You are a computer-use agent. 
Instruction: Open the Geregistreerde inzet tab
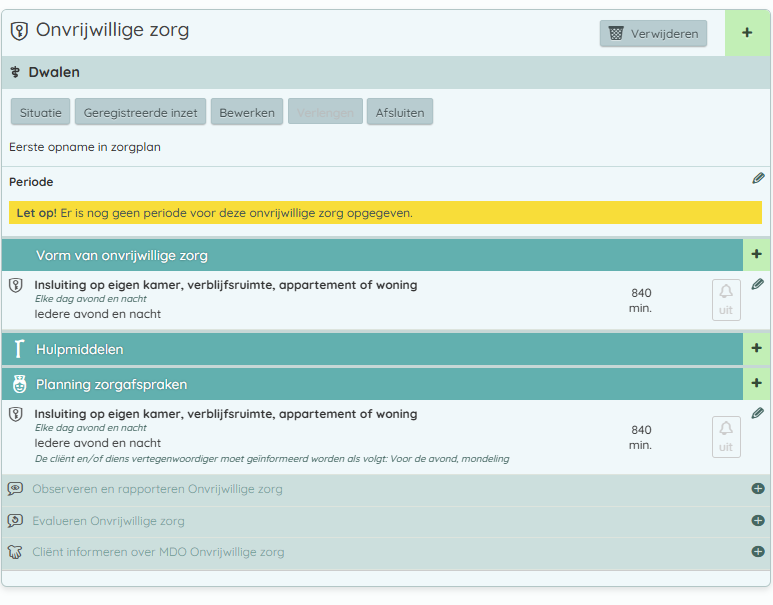[x=140, y=112]
